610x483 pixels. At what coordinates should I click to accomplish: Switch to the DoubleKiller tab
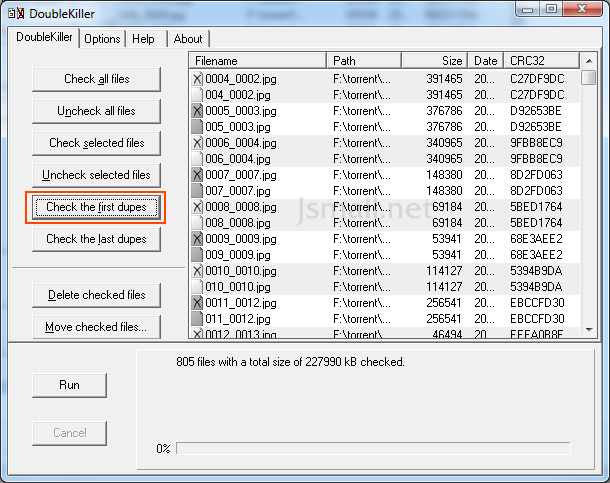[44, 37]
